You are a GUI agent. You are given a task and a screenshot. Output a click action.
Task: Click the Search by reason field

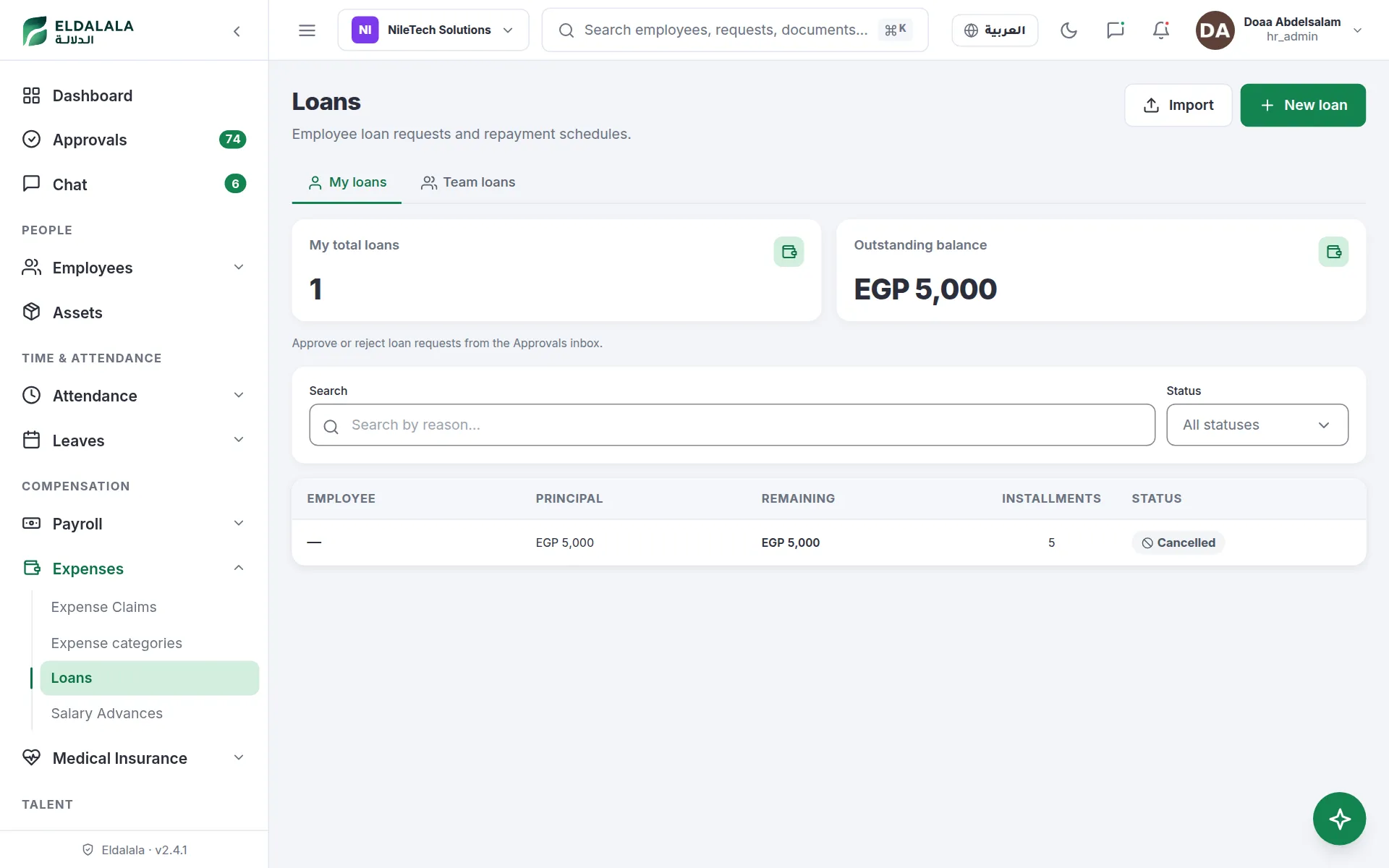click(732, 425)
